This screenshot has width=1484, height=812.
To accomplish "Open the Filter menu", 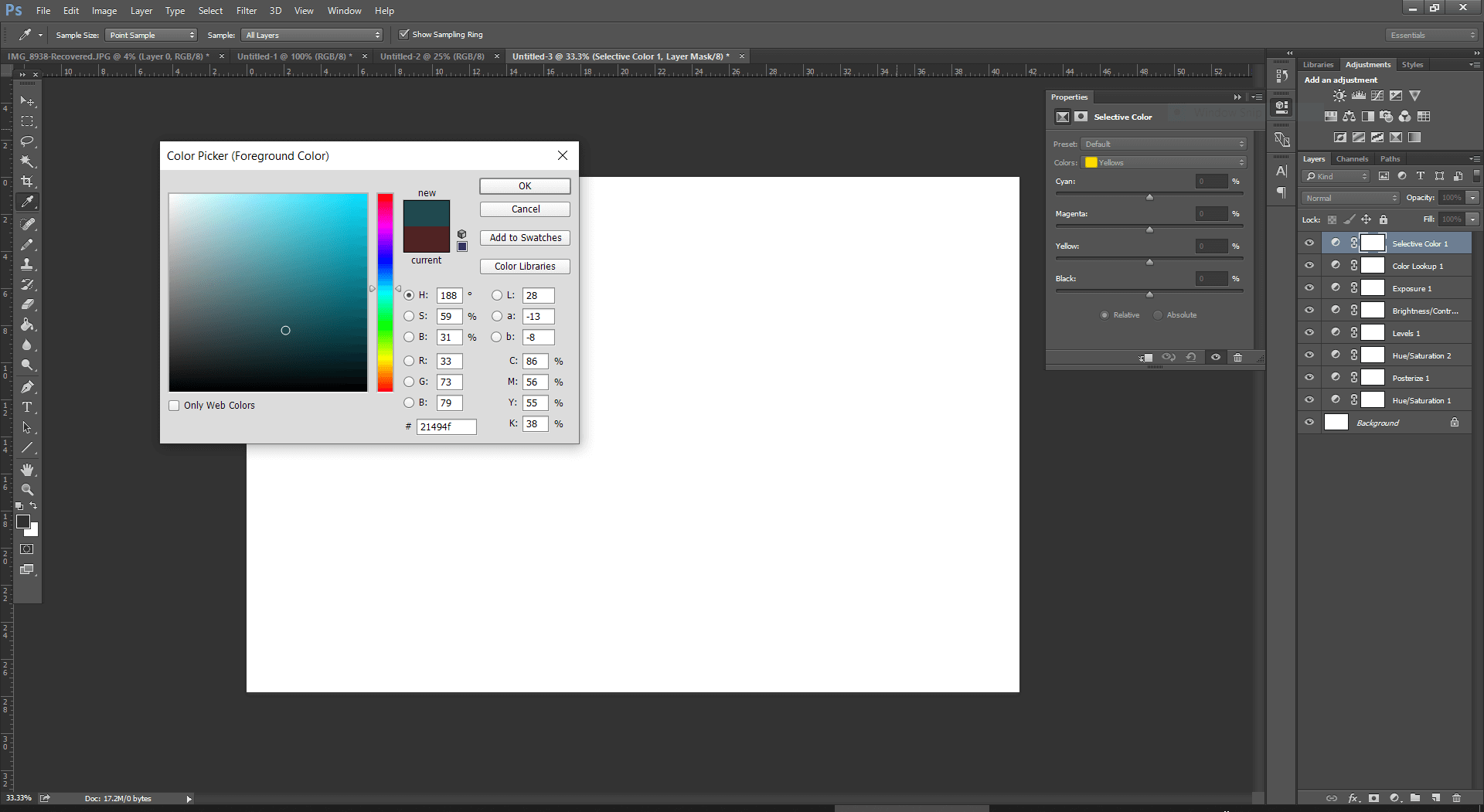I will point(246,10).
